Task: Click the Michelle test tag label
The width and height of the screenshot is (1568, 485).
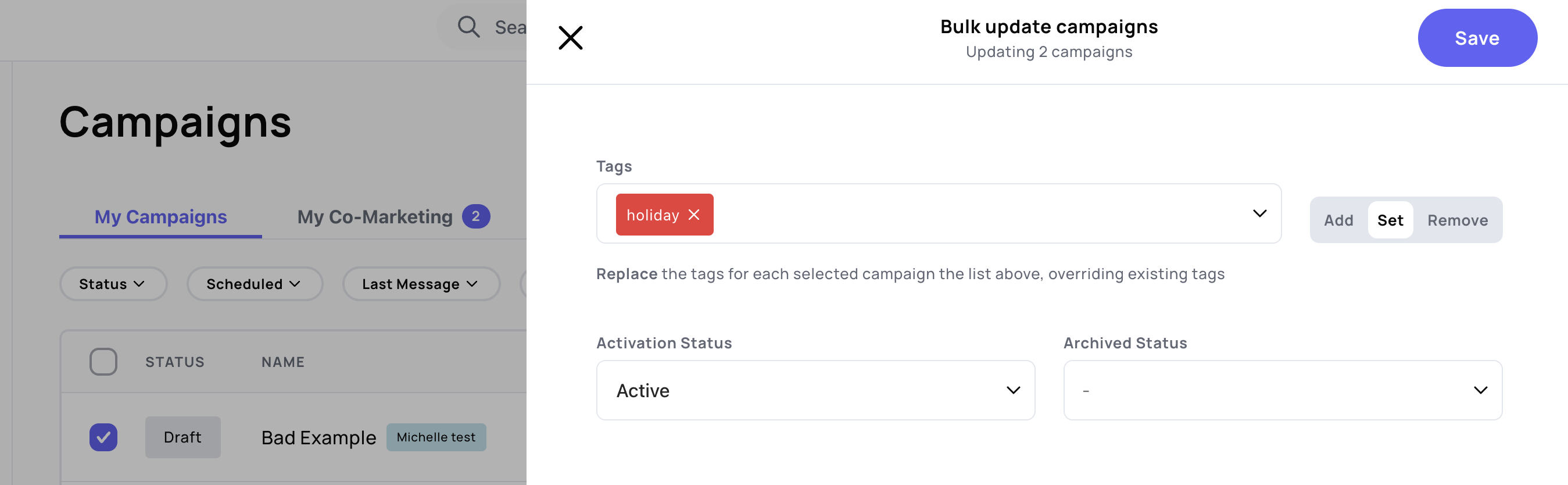Action: pyautogui.click(x=436, y=437)
